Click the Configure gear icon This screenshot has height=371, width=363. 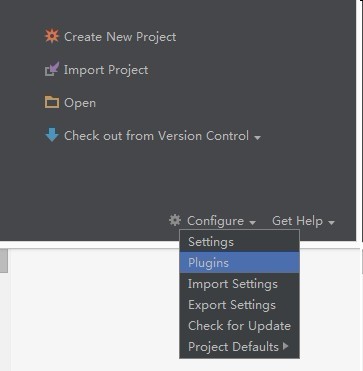[175, 220]
